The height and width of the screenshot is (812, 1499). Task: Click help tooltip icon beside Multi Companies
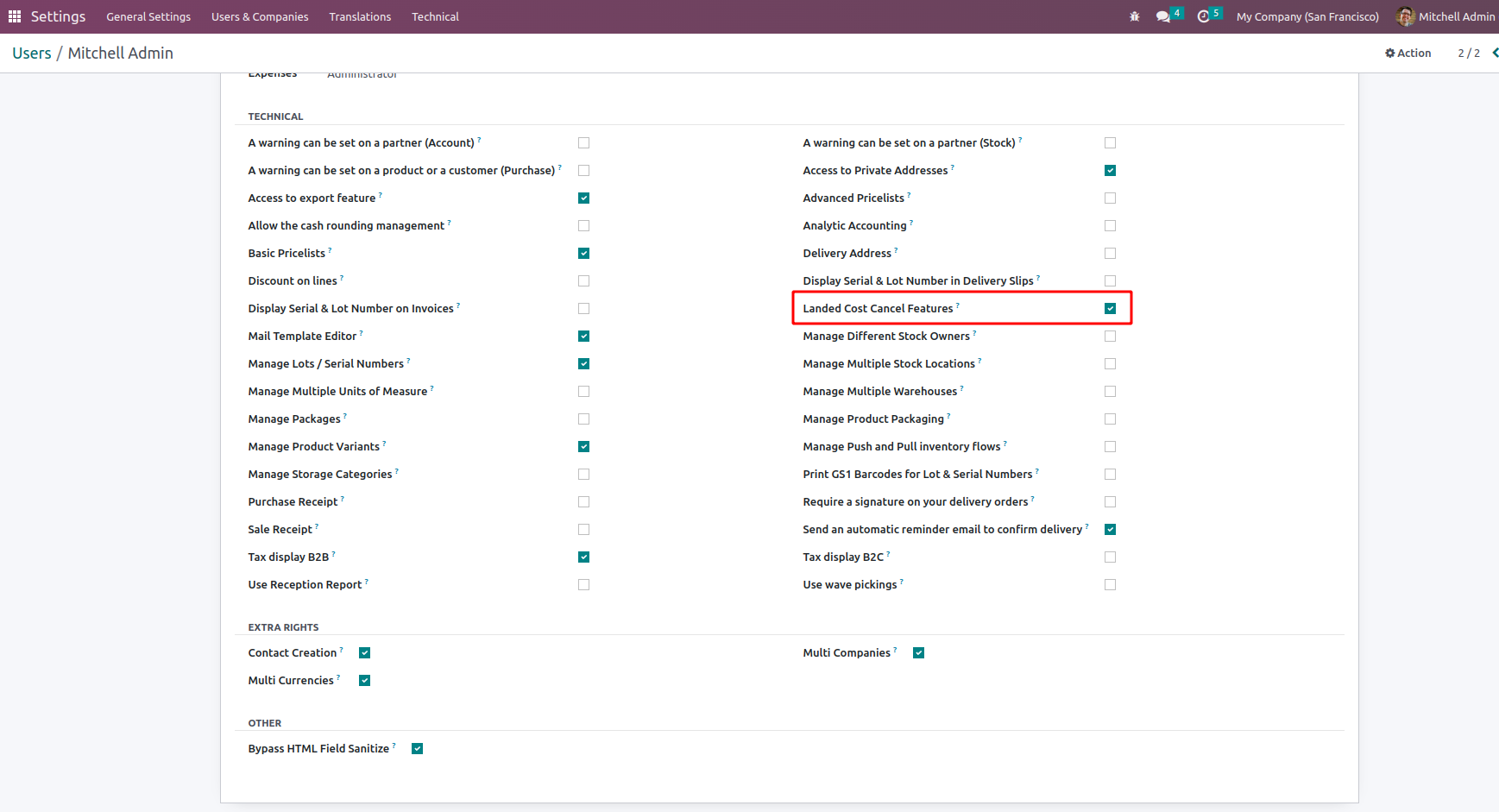[x=895, y=650]
